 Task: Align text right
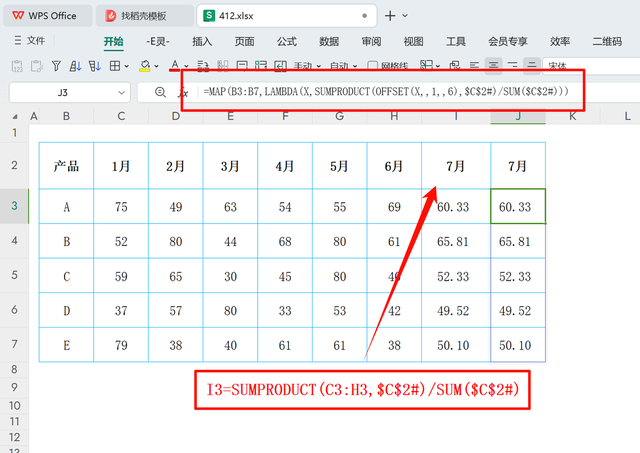click(512, 65)
